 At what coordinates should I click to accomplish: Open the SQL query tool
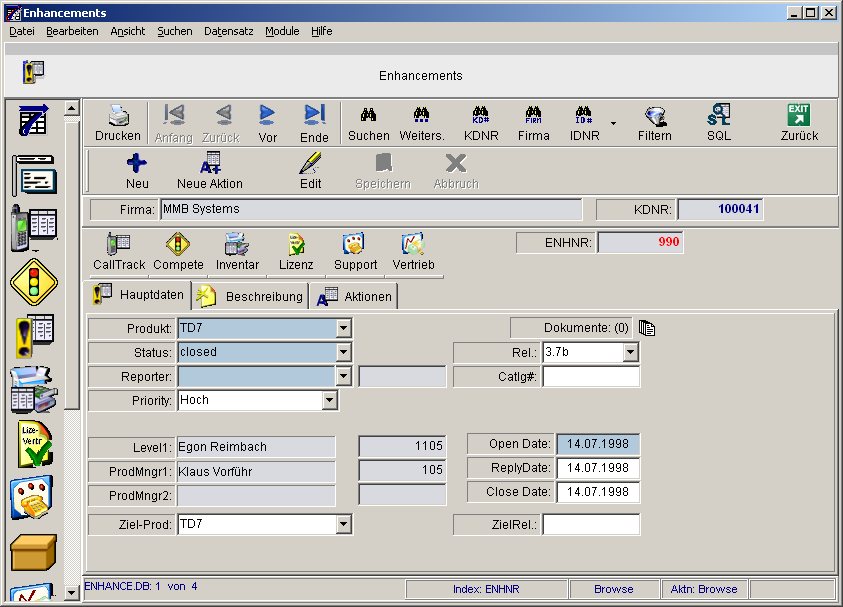click(x=718, y=117)
